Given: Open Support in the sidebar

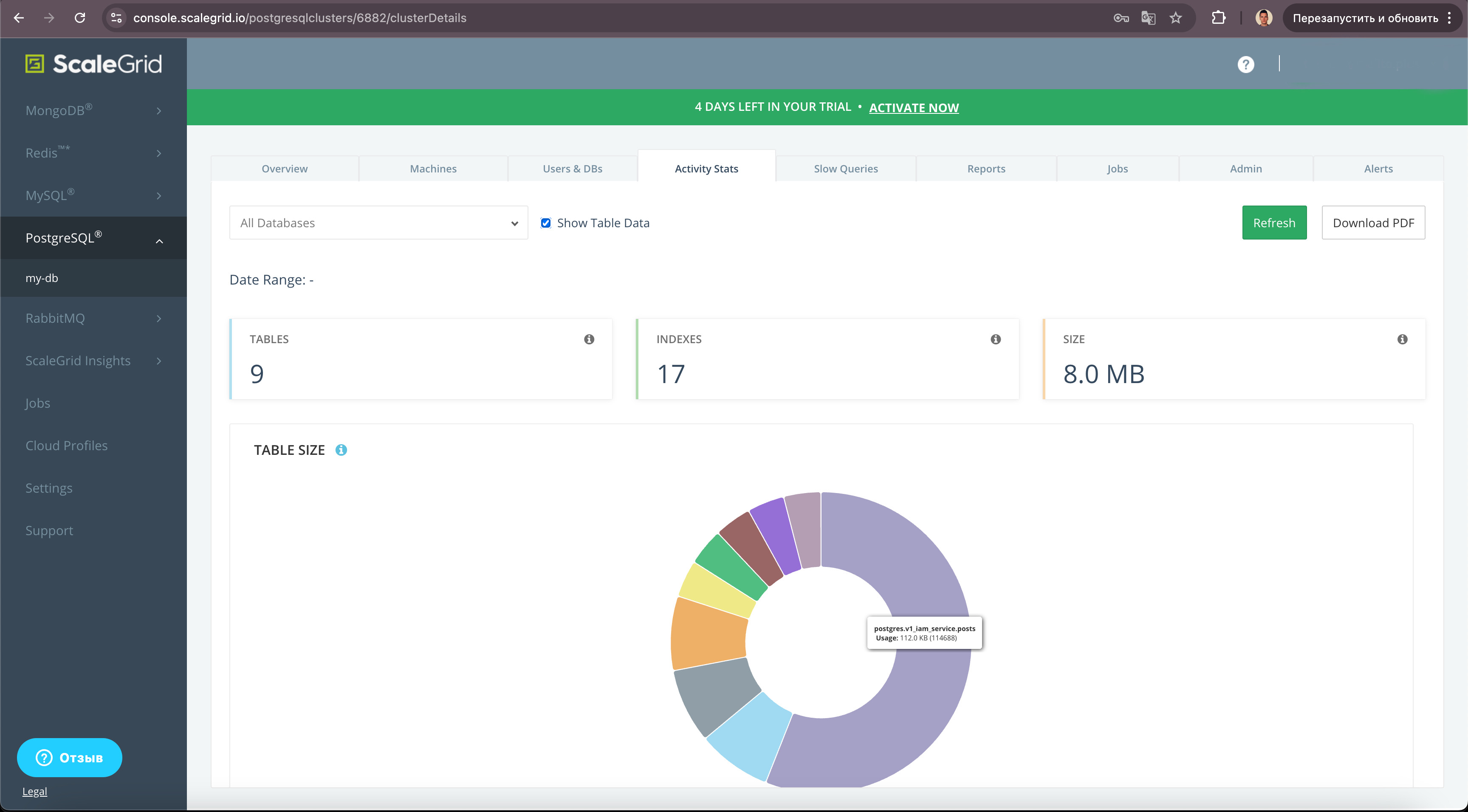Looking at the screenshot, I should point(50,531).
